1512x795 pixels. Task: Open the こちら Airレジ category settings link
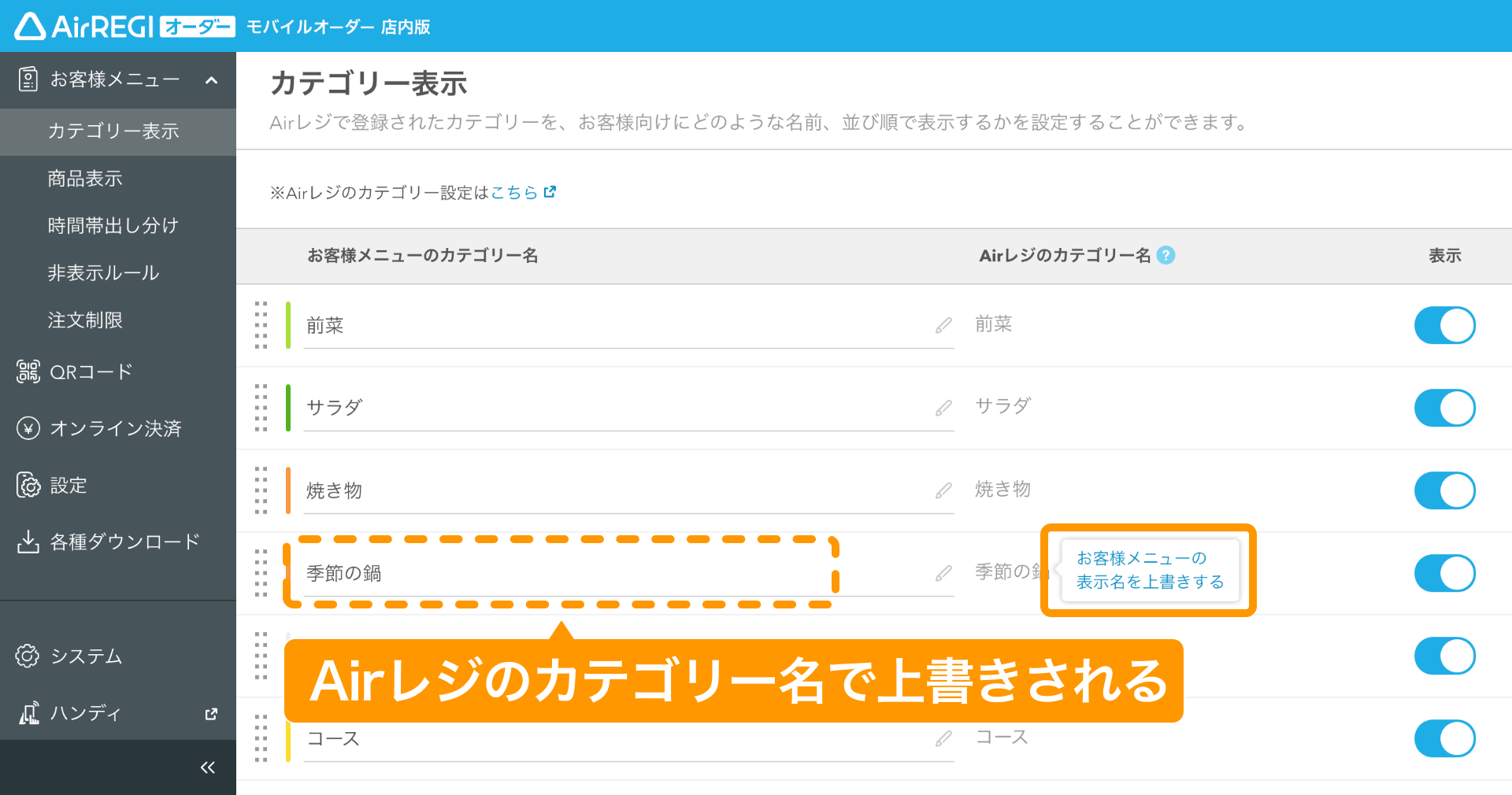pos(514,192)
